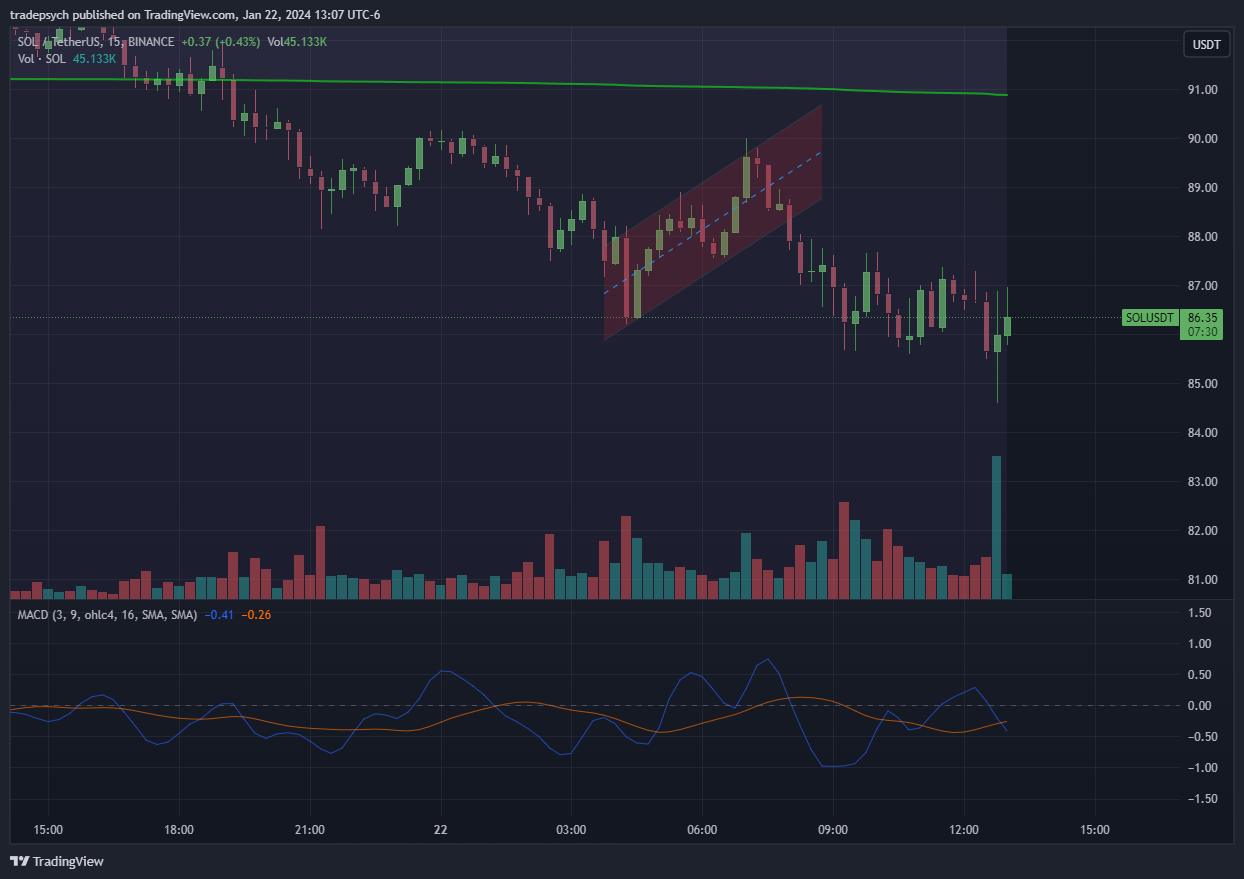Click the 1.50 MACD axis label
This screenshot has width=1244, height=879.
pos(1202,613)
